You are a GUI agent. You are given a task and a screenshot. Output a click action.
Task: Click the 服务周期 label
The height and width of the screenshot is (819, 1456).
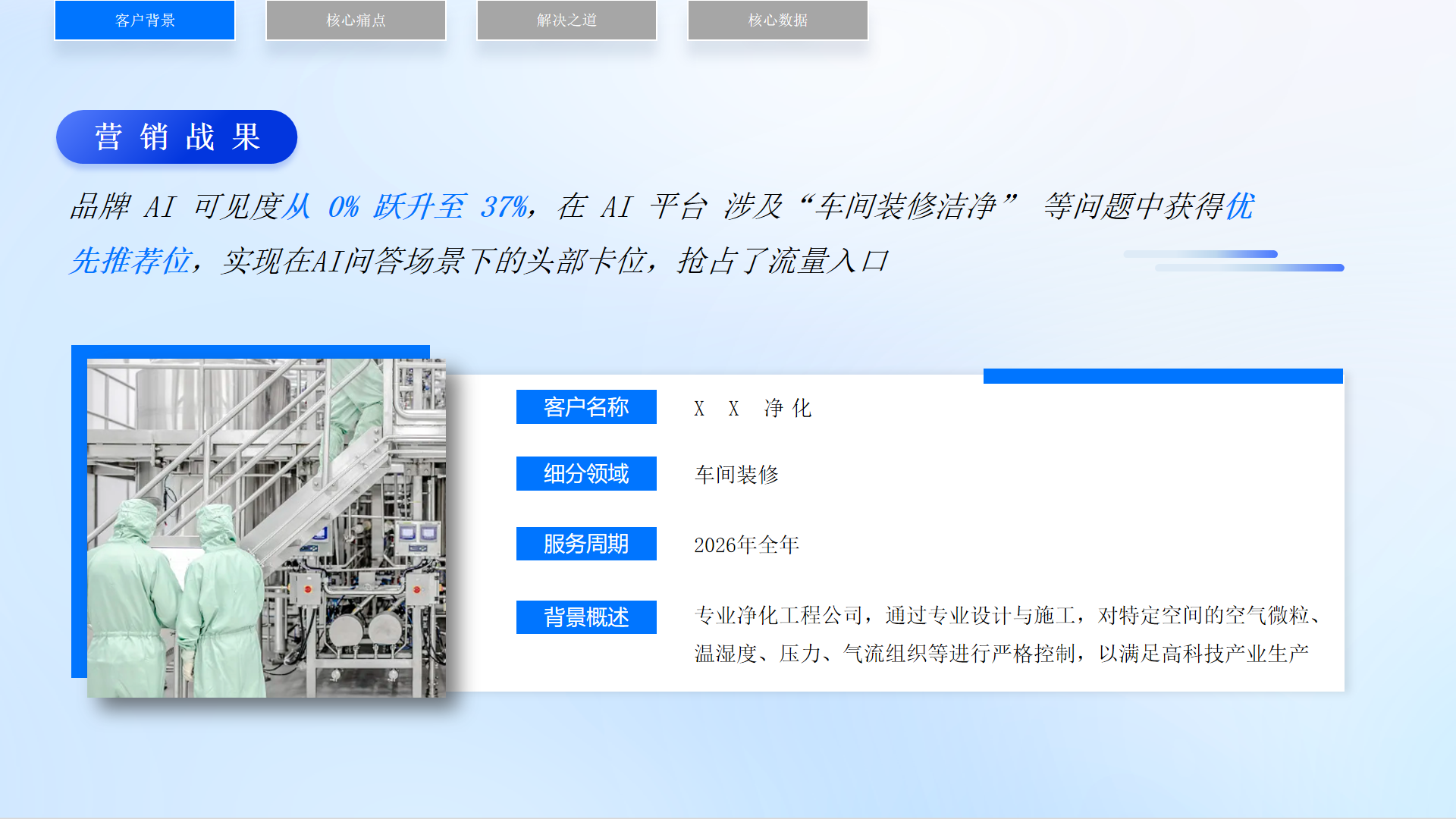586,544
